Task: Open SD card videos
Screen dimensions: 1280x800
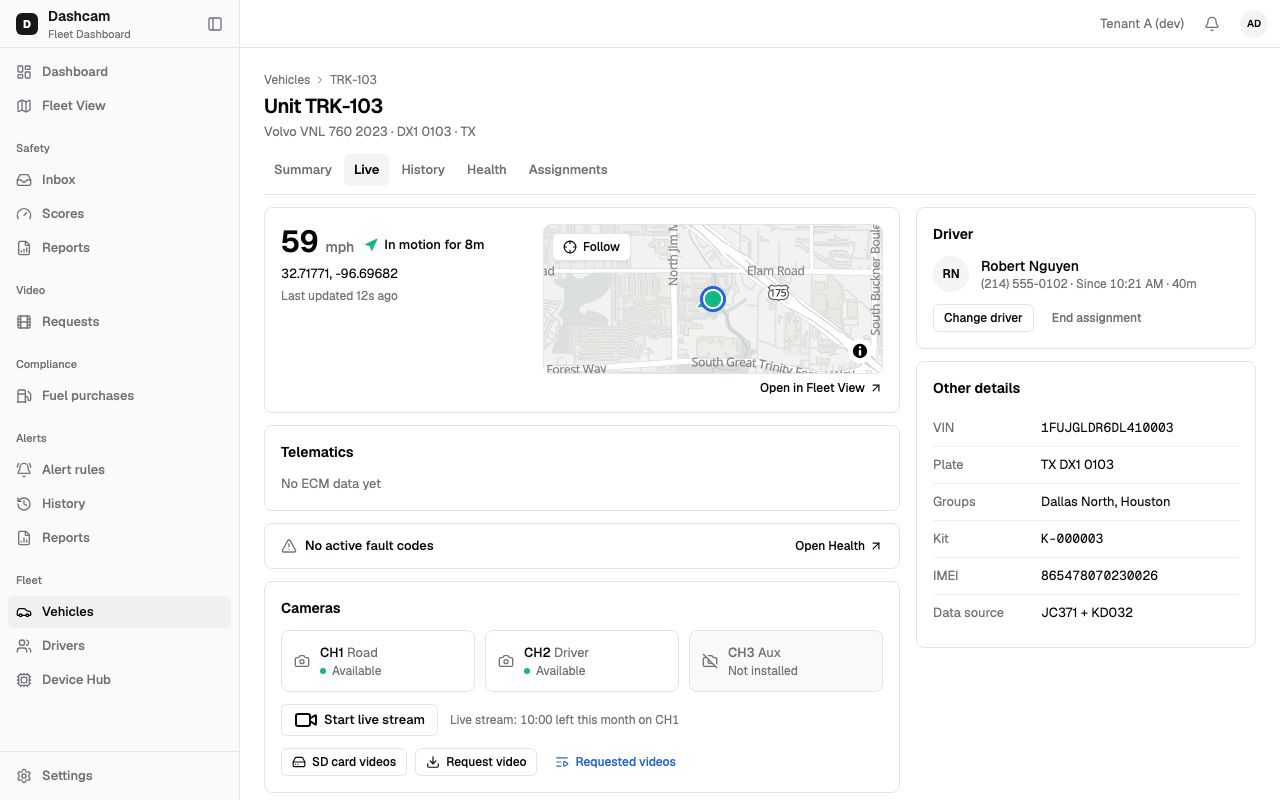Action: point(344,762)
